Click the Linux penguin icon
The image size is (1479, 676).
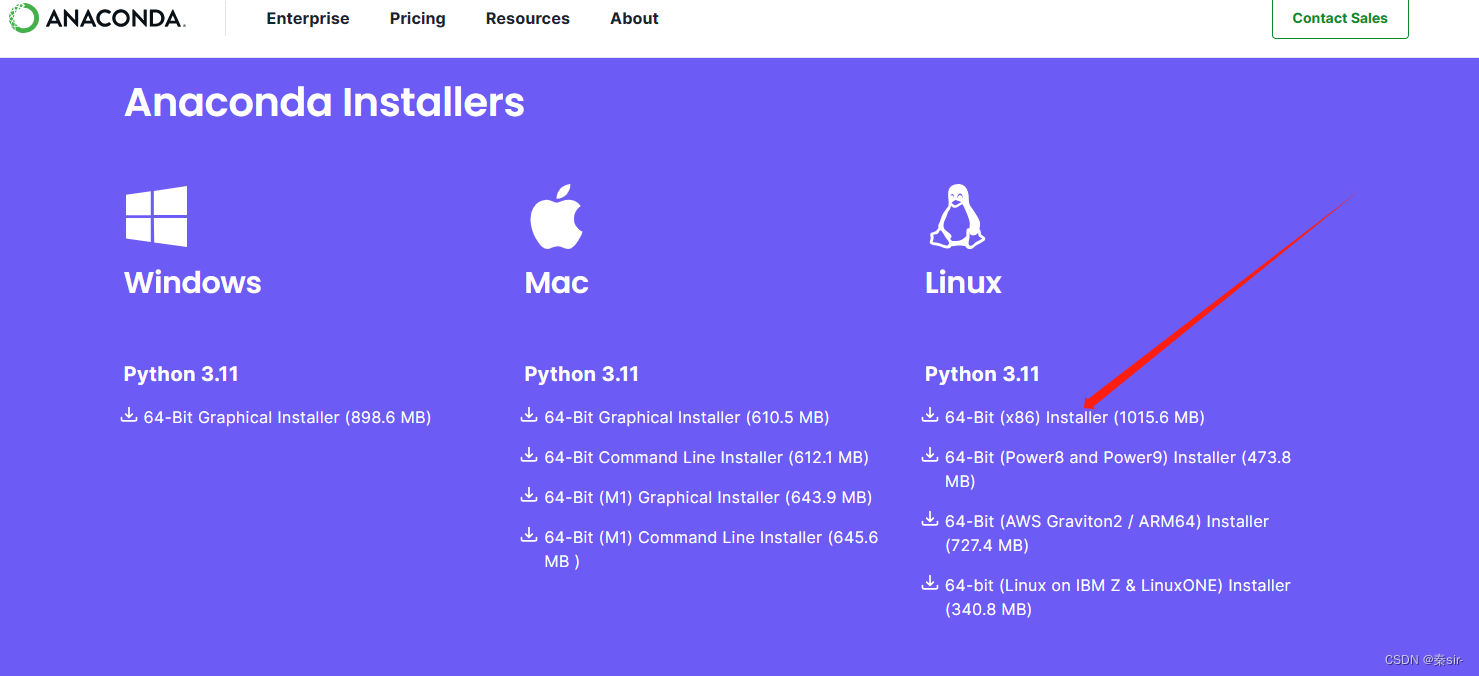[x=958, y=216]
